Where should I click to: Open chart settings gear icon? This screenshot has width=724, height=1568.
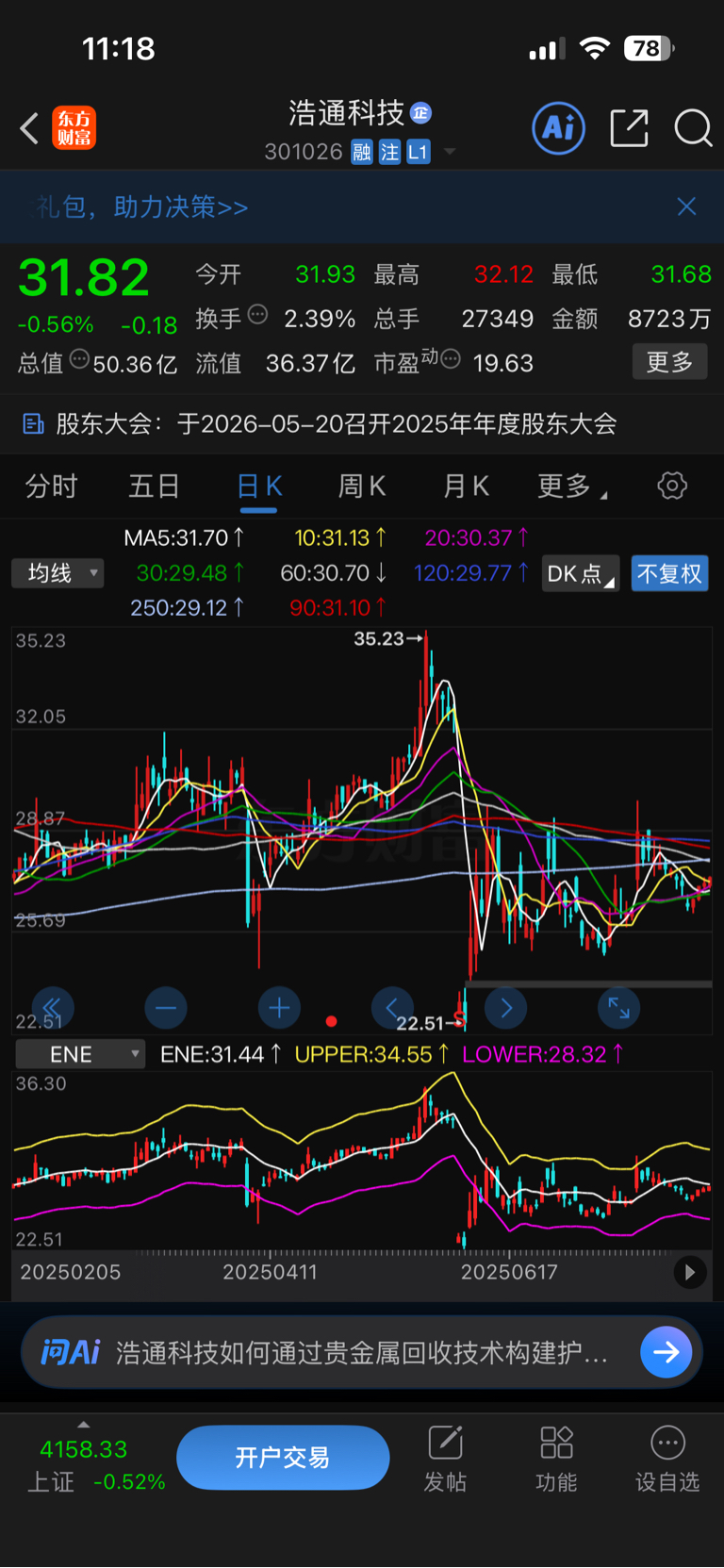click(672, 486)
